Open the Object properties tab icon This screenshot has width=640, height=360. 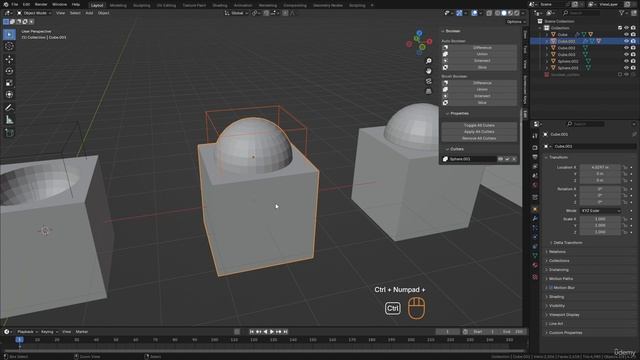(x=535, y=209)
